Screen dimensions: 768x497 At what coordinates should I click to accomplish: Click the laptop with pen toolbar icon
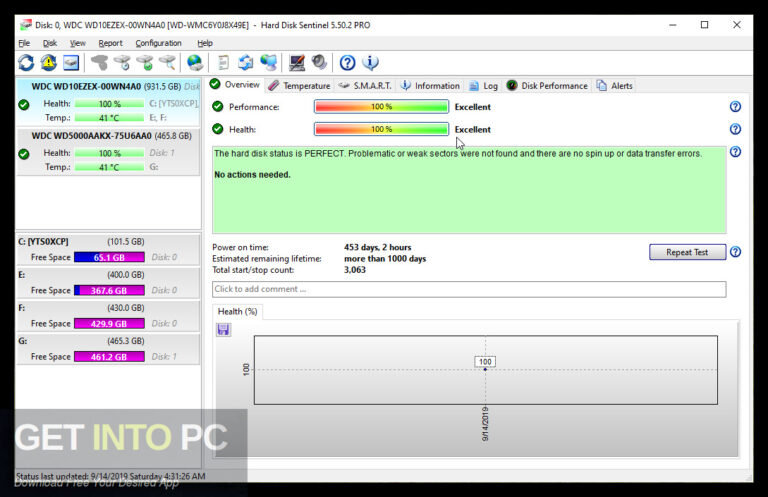297,63
